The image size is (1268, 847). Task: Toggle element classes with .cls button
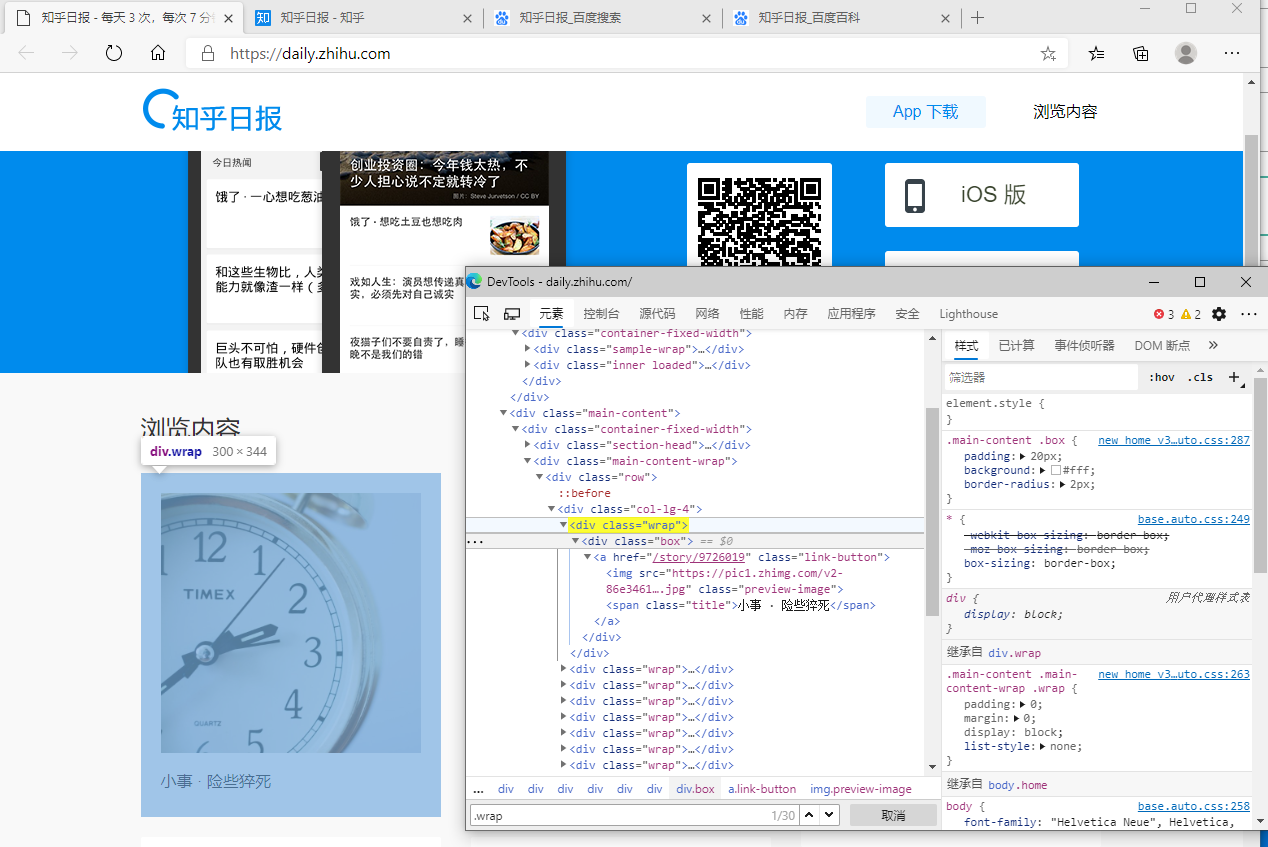[x=1199, y=377]
